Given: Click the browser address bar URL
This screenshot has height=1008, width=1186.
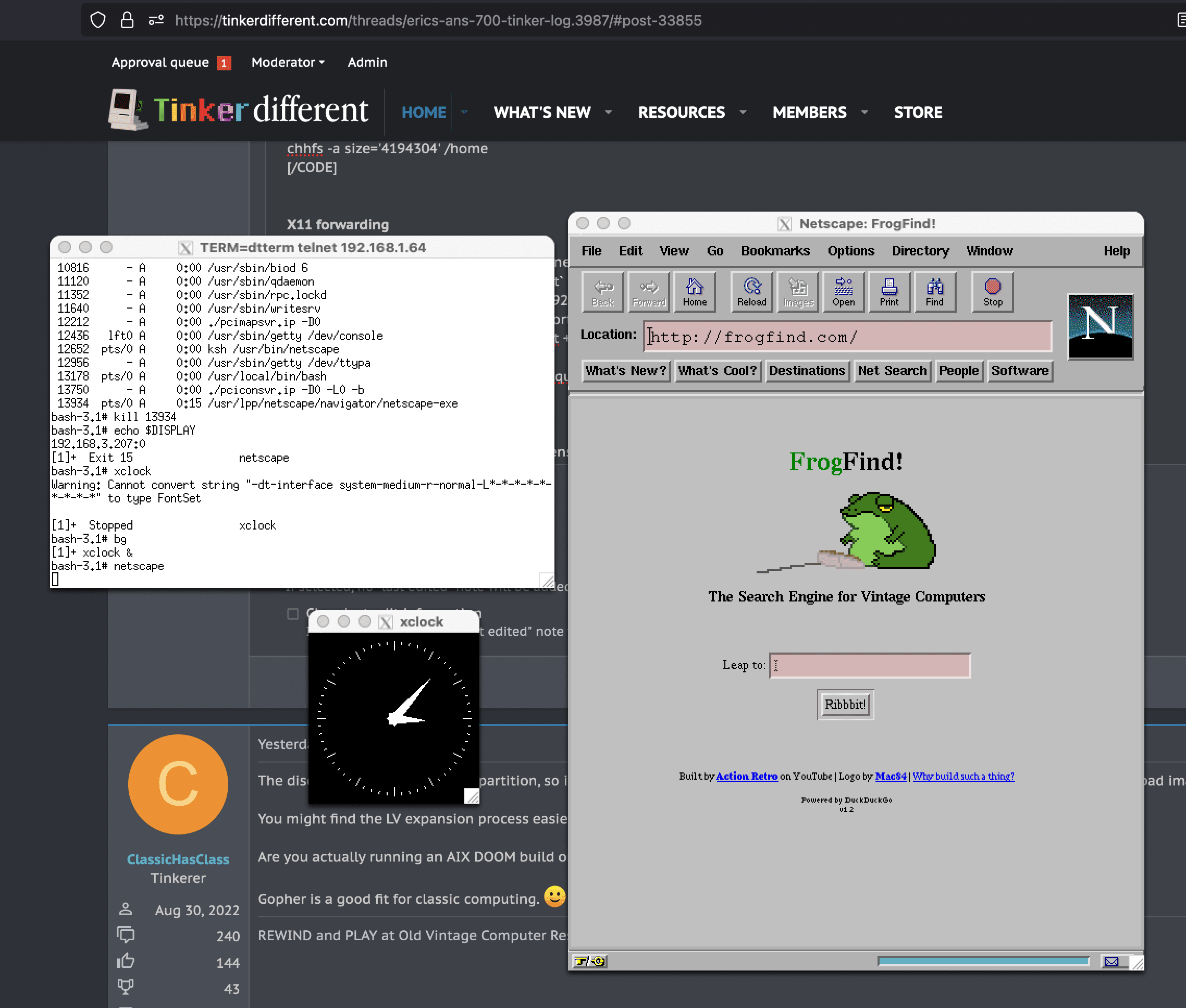Looking at the screenshot, I should coord(438,20).
